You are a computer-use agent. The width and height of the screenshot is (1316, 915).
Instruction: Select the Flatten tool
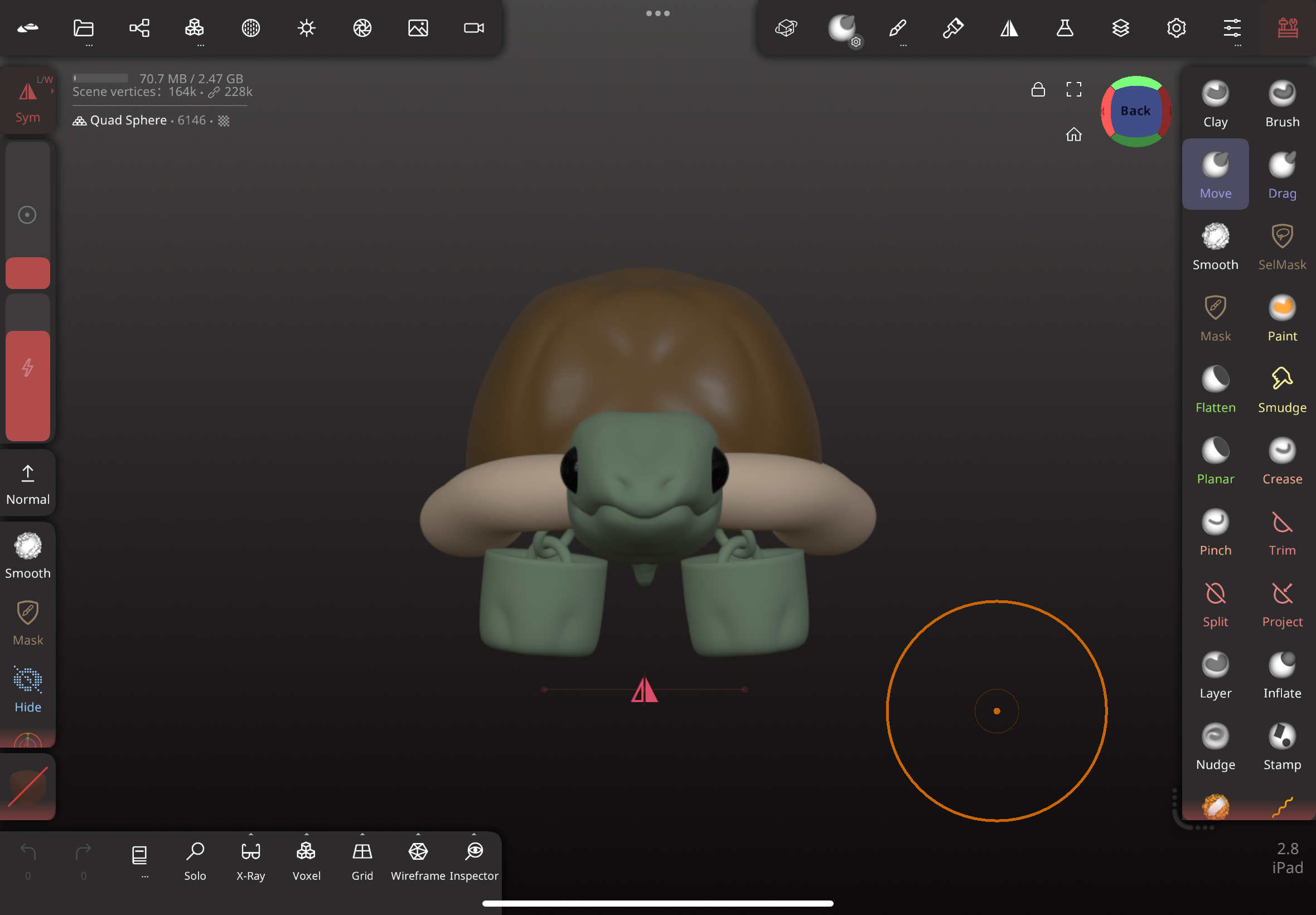tap(1215, 389)
